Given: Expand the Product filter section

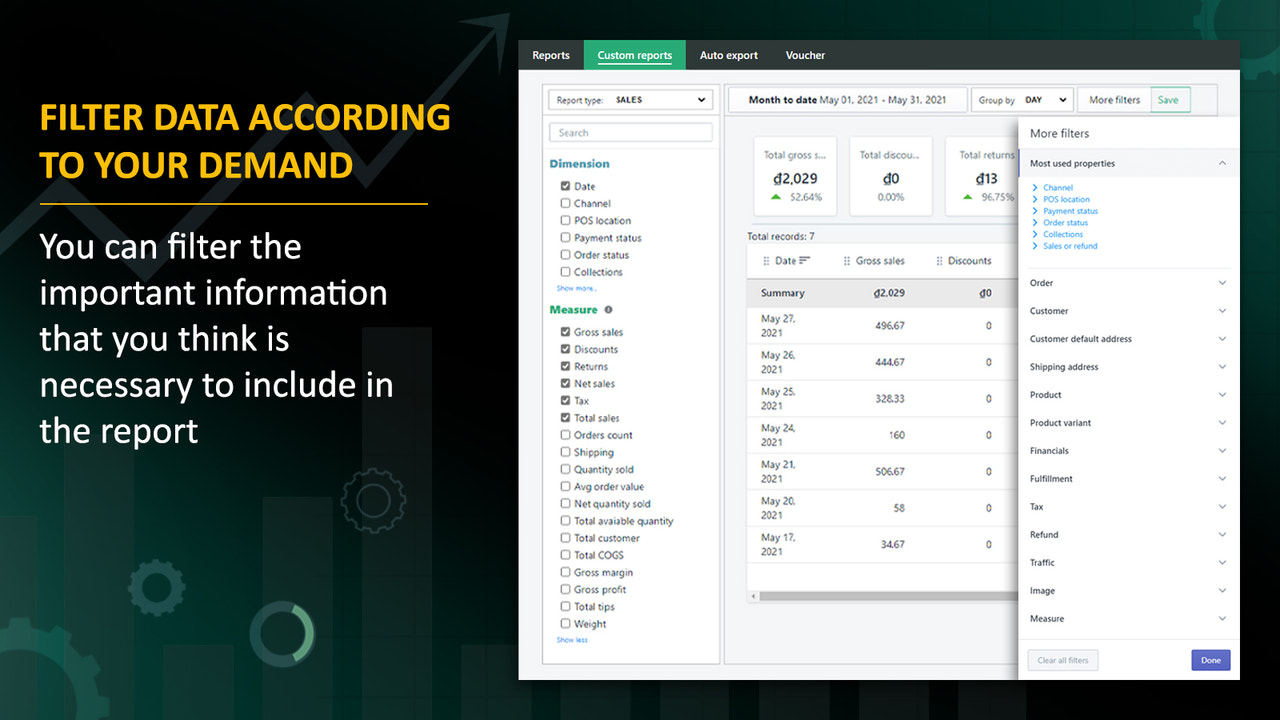Looking at the screenshot, I should tap(1128, 395).
